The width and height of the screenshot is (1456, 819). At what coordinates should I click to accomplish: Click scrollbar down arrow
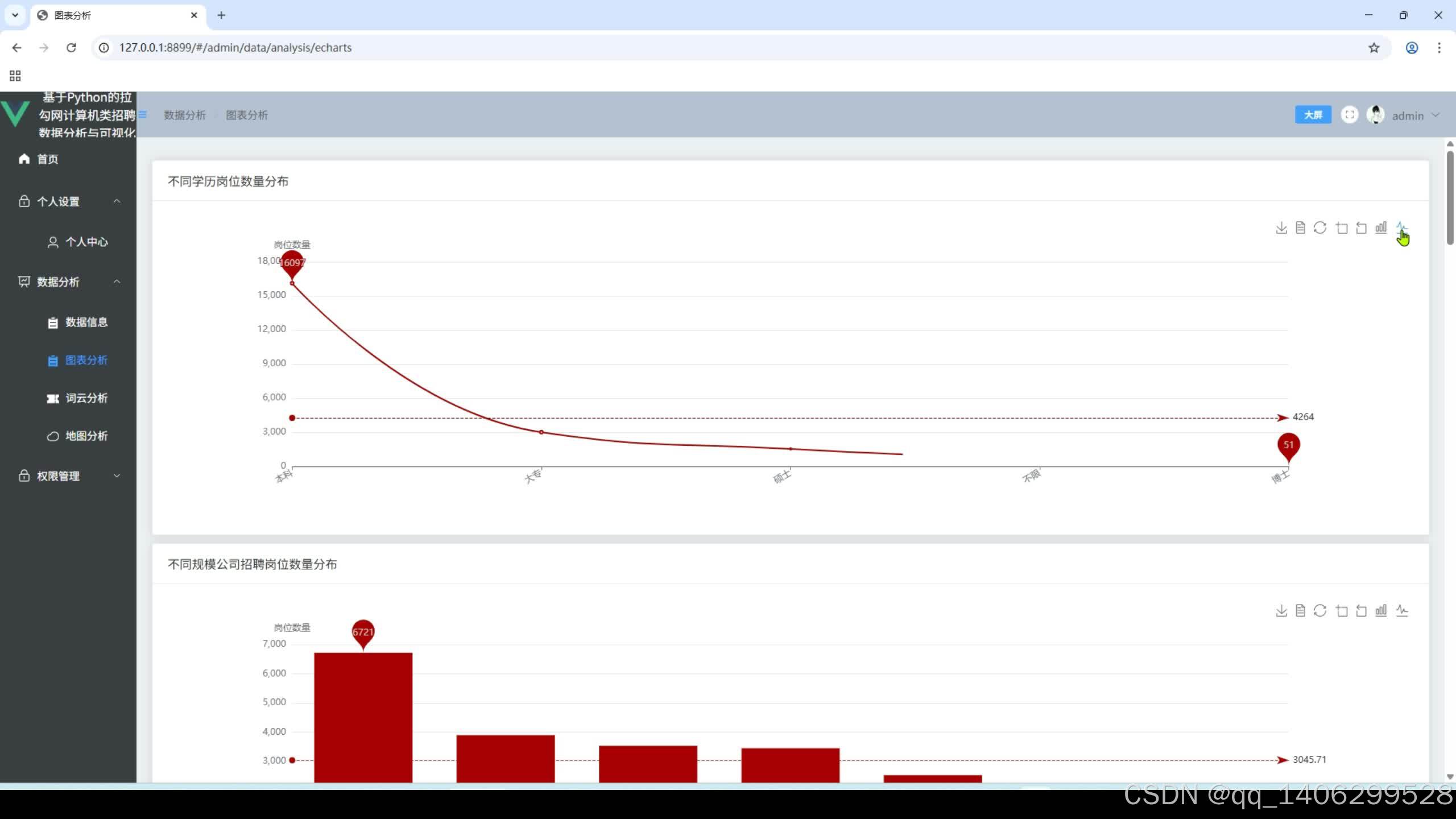click(1450, 777)
